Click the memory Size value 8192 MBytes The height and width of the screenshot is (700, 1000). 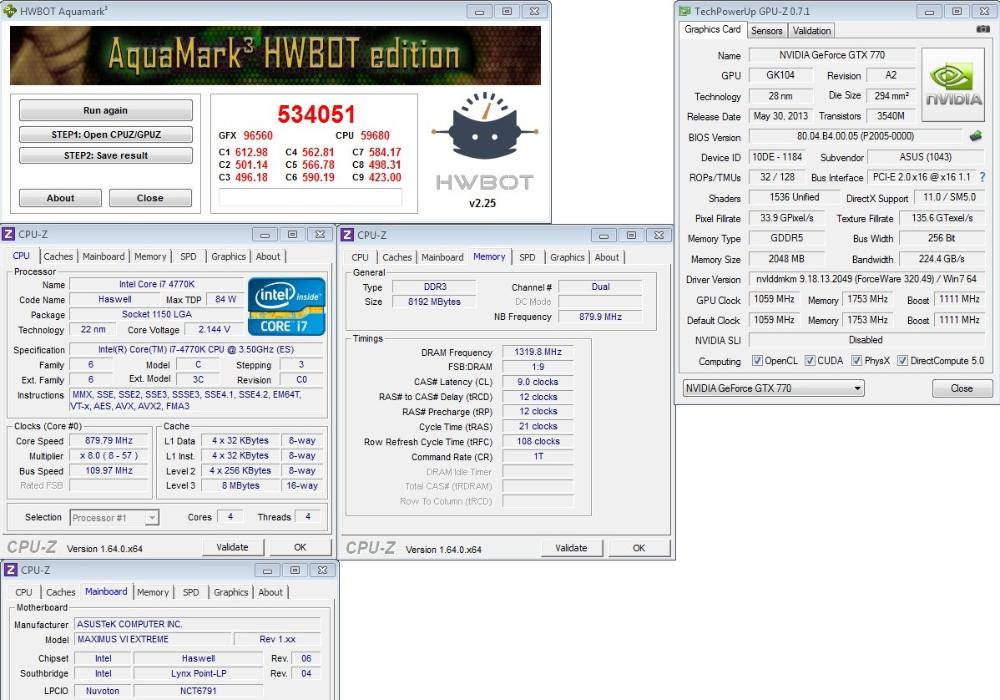[x=434, y=302]
